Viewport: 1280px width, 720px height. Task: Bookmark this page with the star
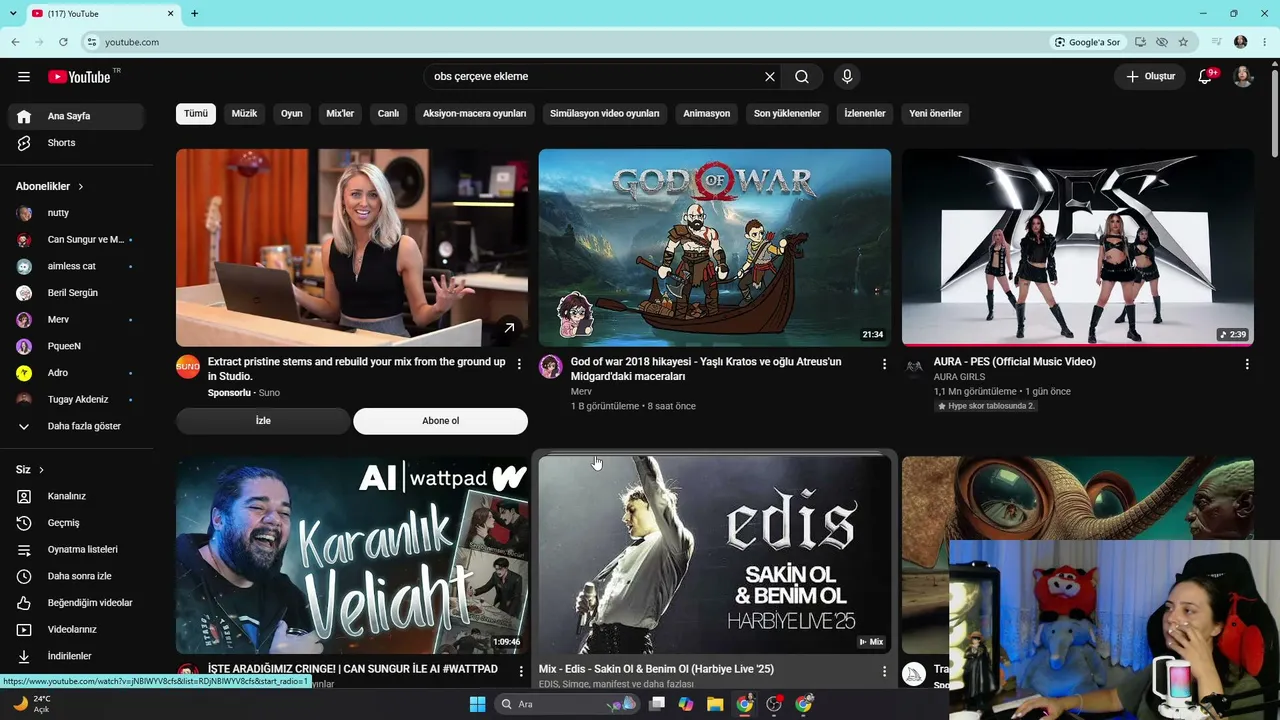(x=1183, y=42)
